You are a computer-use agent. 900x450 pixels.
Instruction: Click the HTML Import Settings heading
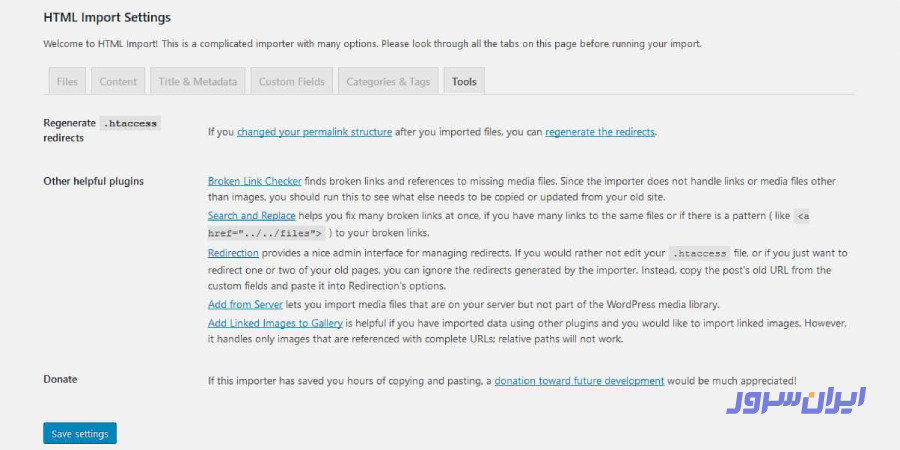(x=107, y=17)
